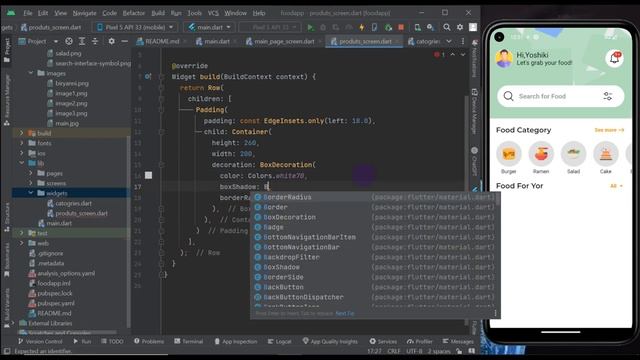This screenshot has width=640, height=360.
Task: Click Search for Food field in phone
Action: click(560, 96)
